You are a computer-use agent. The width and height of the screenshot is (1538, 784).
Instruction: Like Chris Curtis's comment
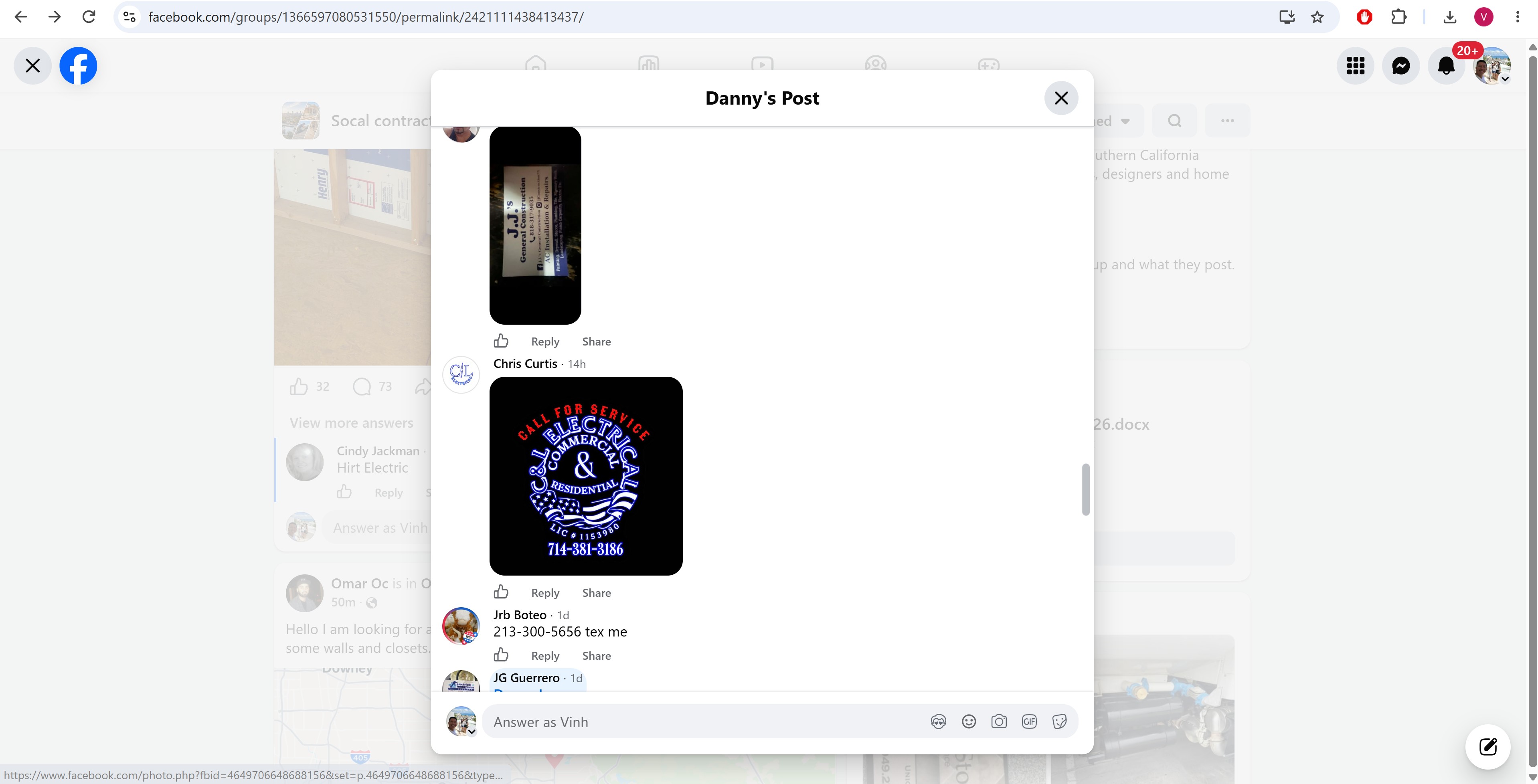click(501, 592)
